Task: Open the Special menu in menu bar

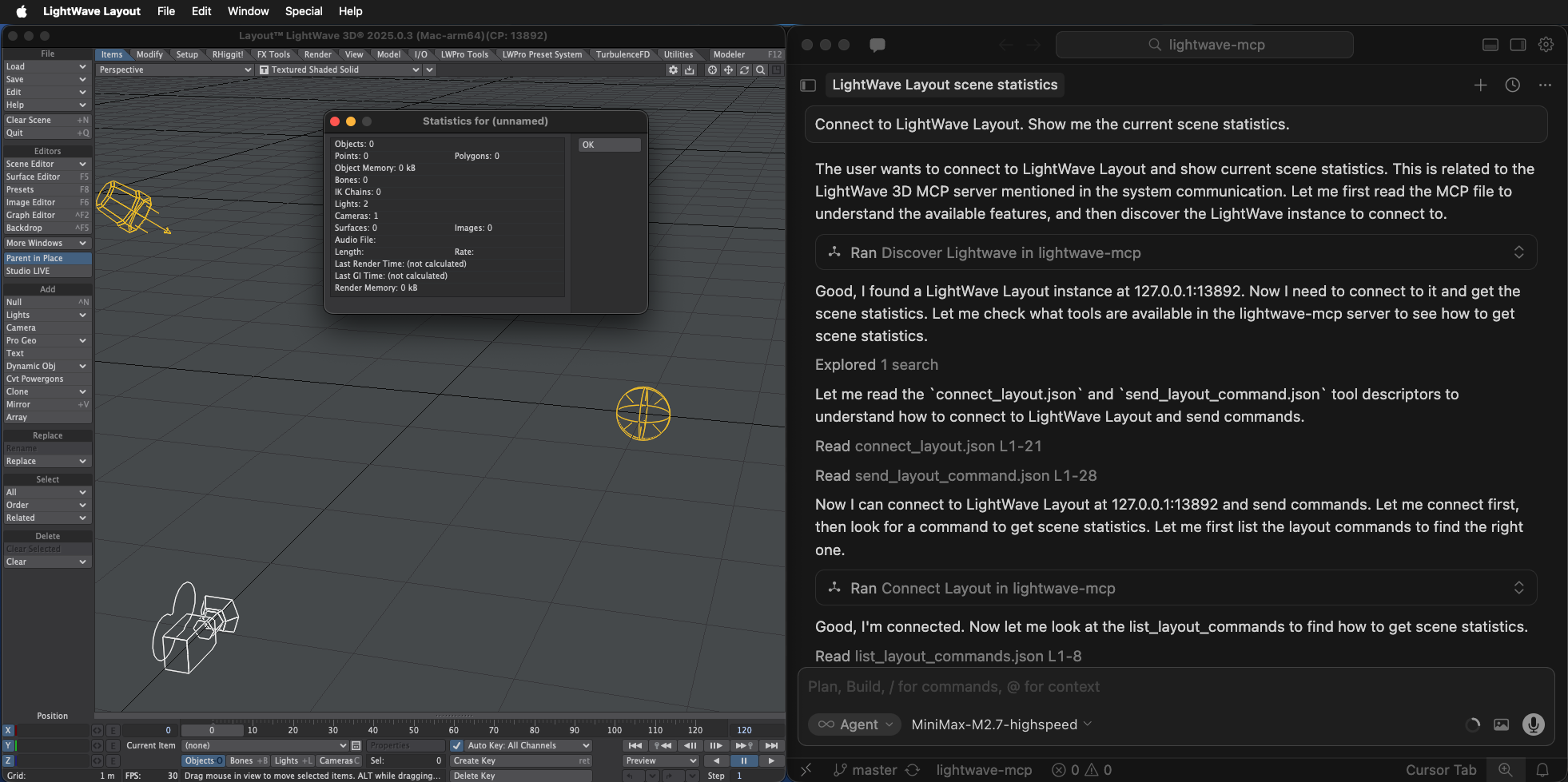Action: (304, 11)
